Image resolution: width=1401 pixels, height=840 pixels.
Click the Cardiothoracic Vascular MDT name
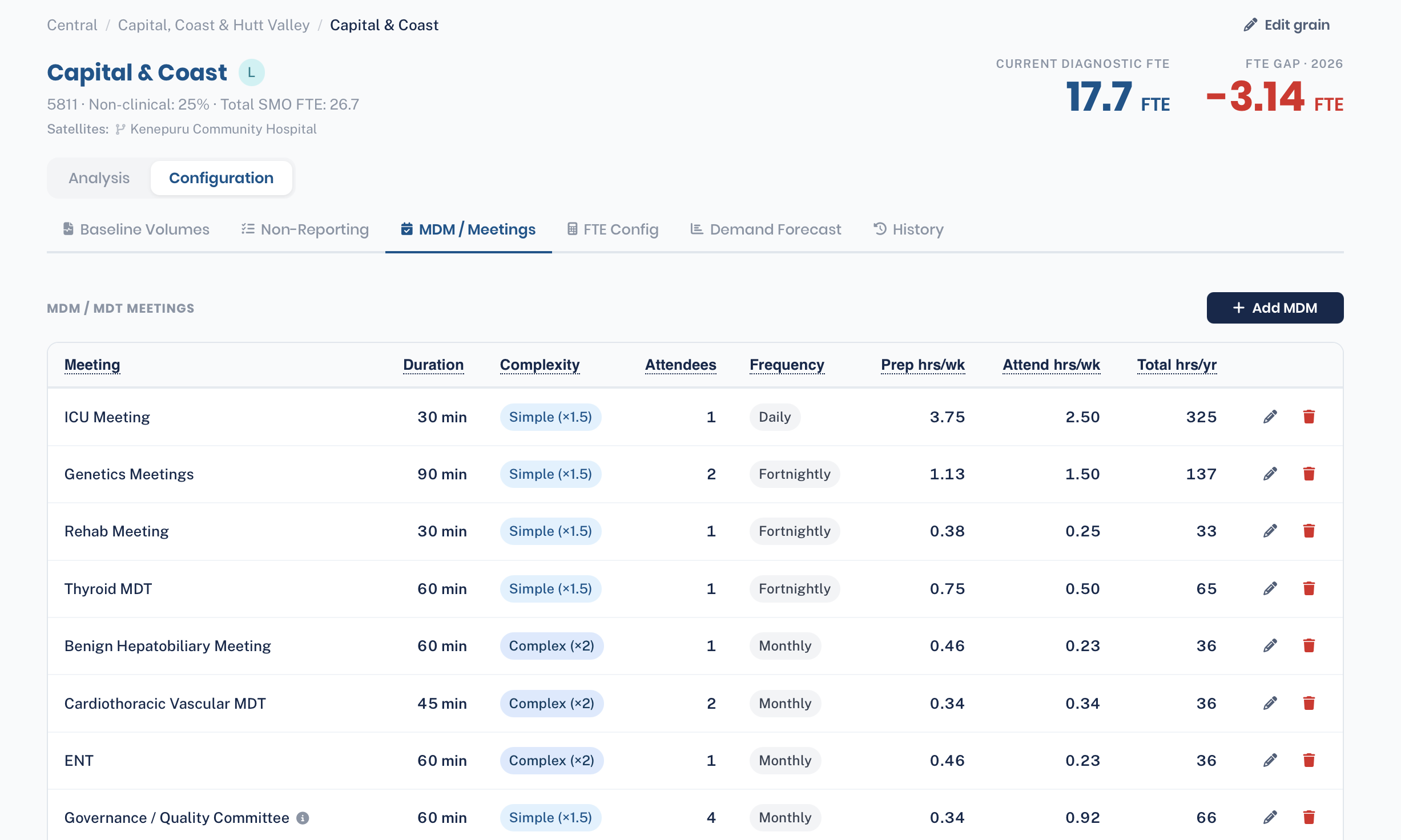click(165, 704)
